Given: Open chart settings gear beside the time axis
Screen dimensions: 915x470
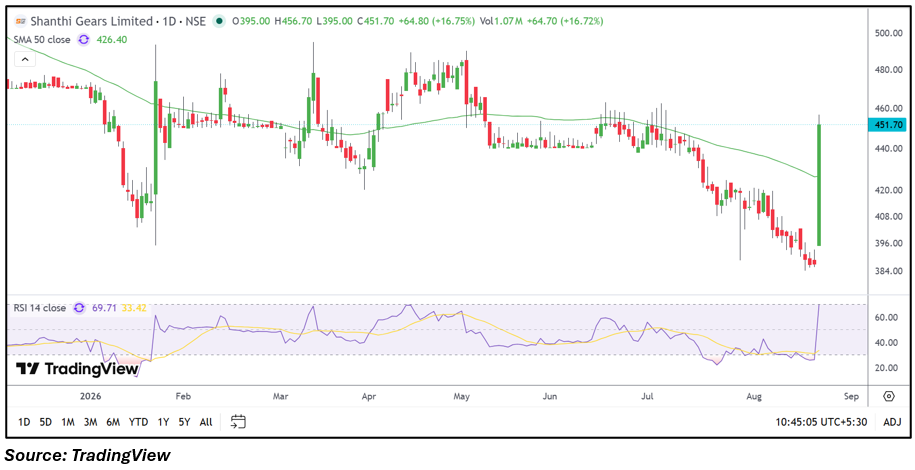Looking at the screenshot, I should tap(889, 396).
